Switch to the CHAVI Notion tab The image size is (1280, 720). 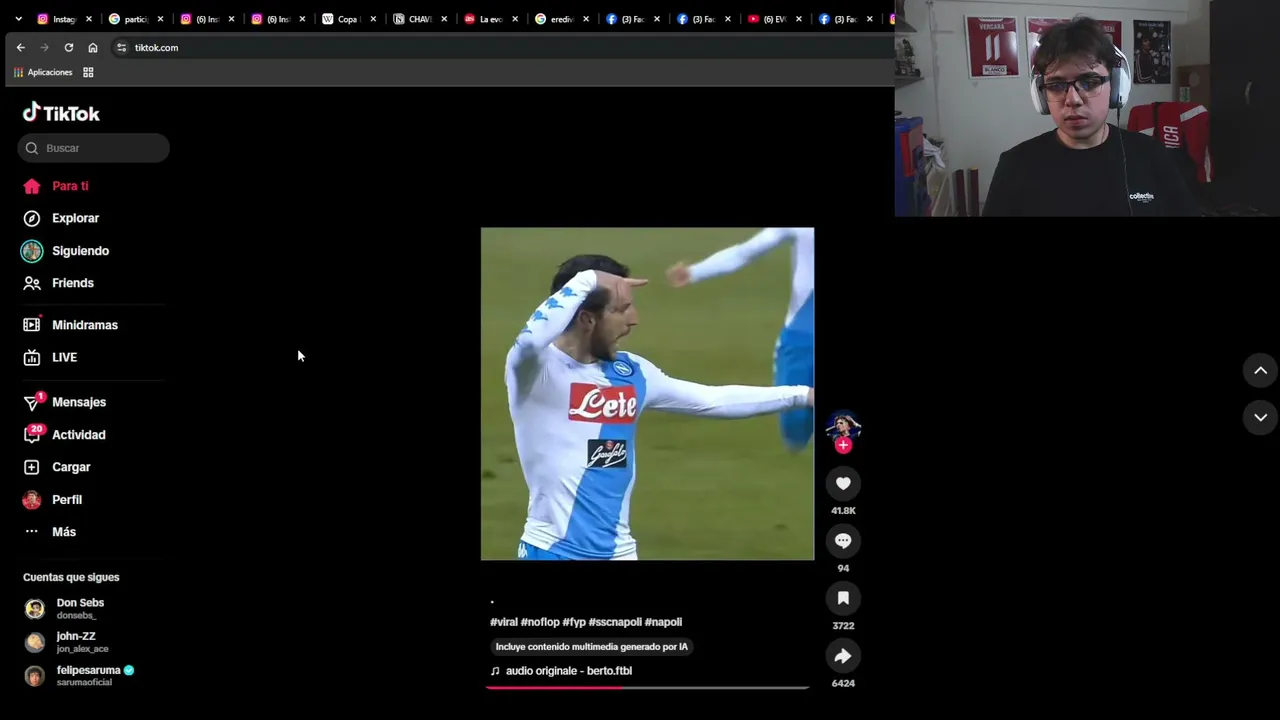[413, 19]
